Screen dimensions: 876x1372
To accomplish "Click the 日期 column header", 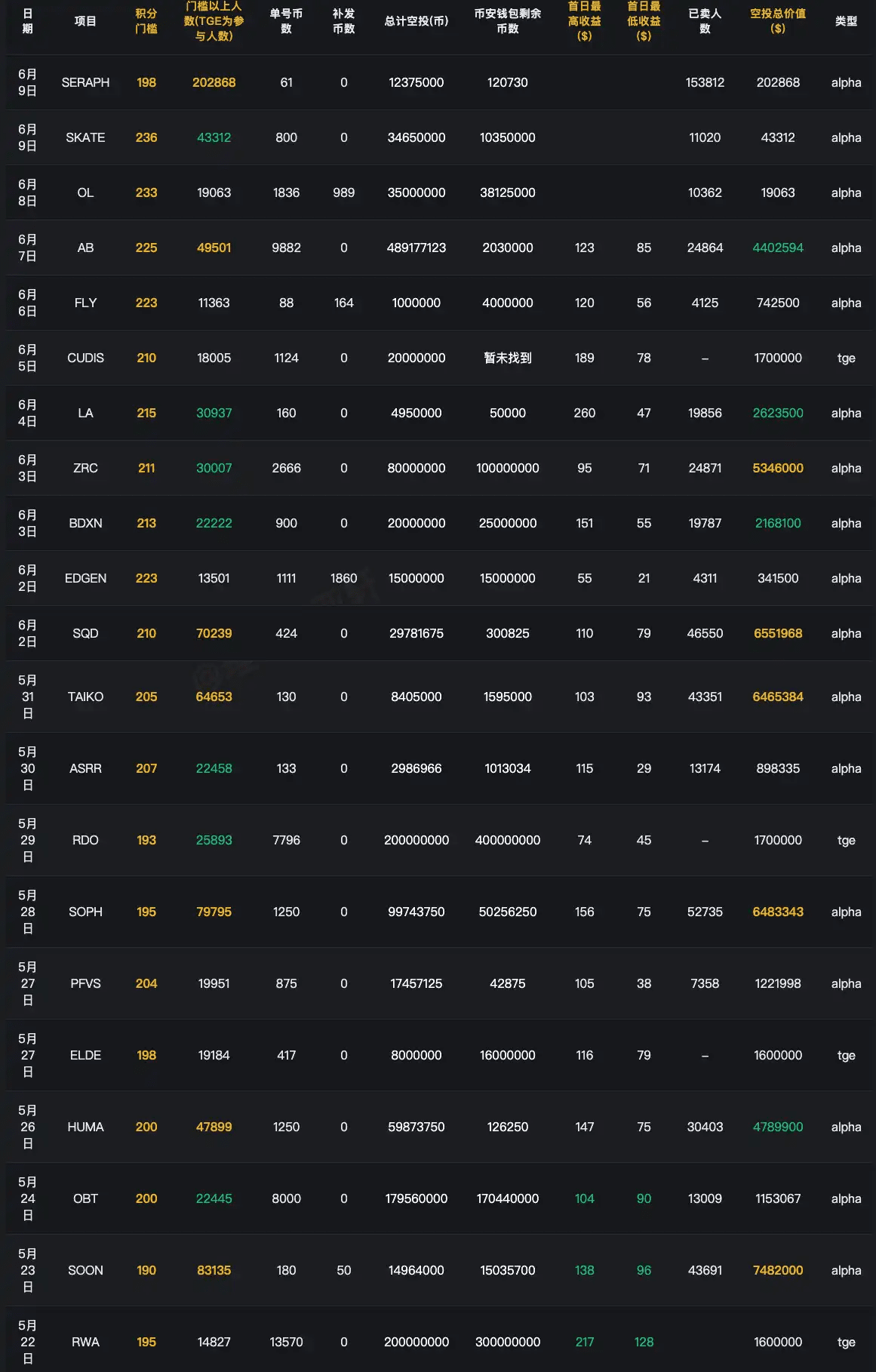I will (x=27, y=21).
